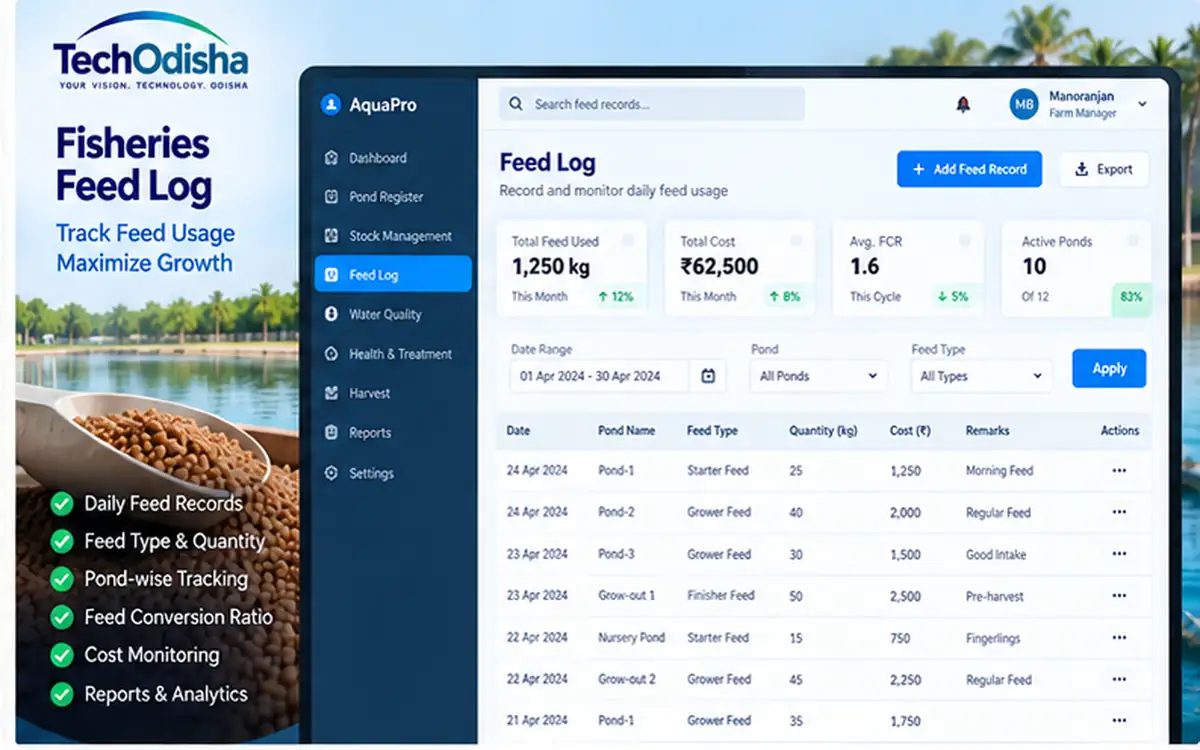Click the Finisher Feed cell
The height and width of the screenshot is (750, 1200).
tap(721, 595)
